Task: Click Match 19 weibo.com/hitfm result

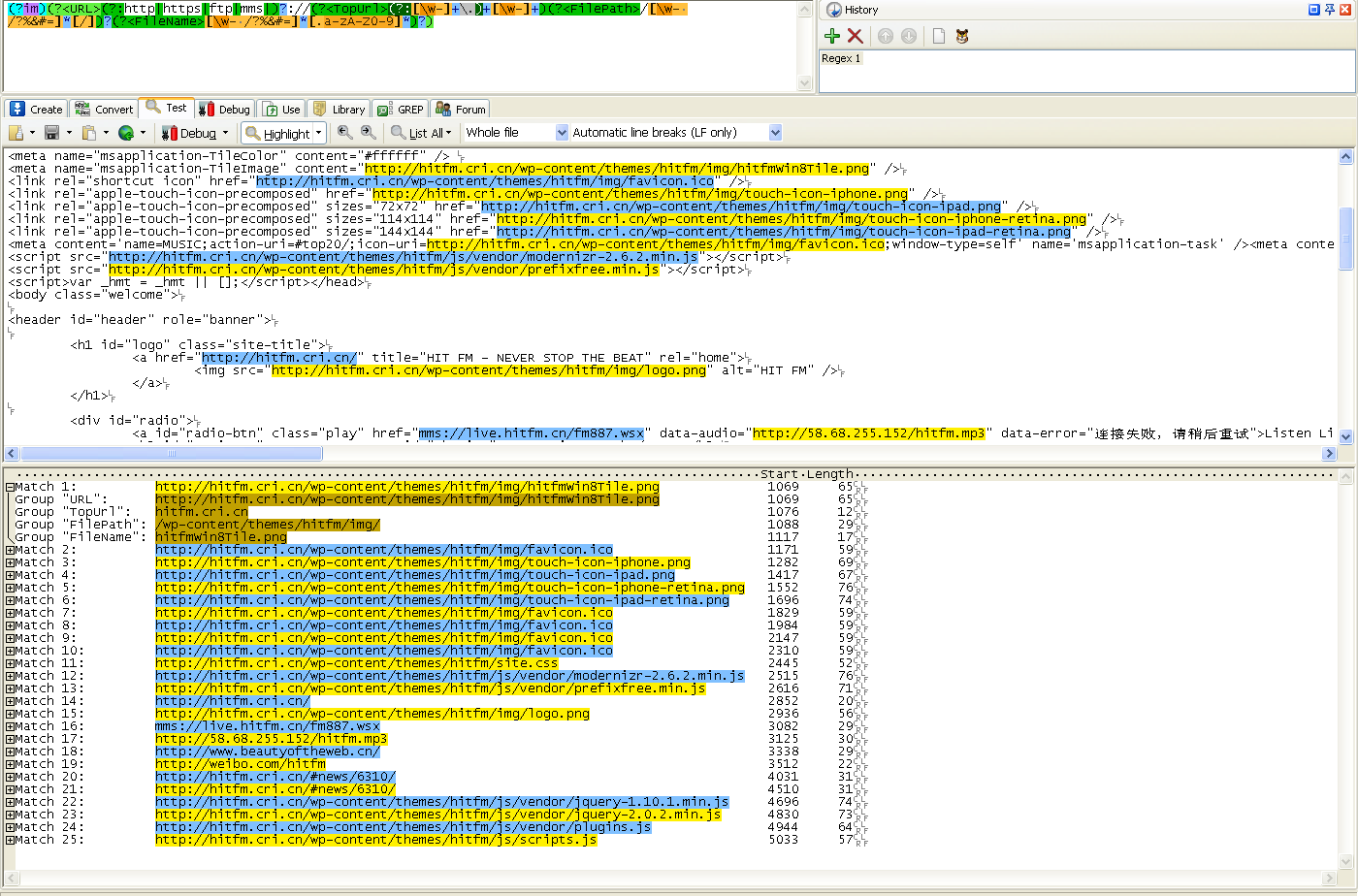Action: (241, 764)
